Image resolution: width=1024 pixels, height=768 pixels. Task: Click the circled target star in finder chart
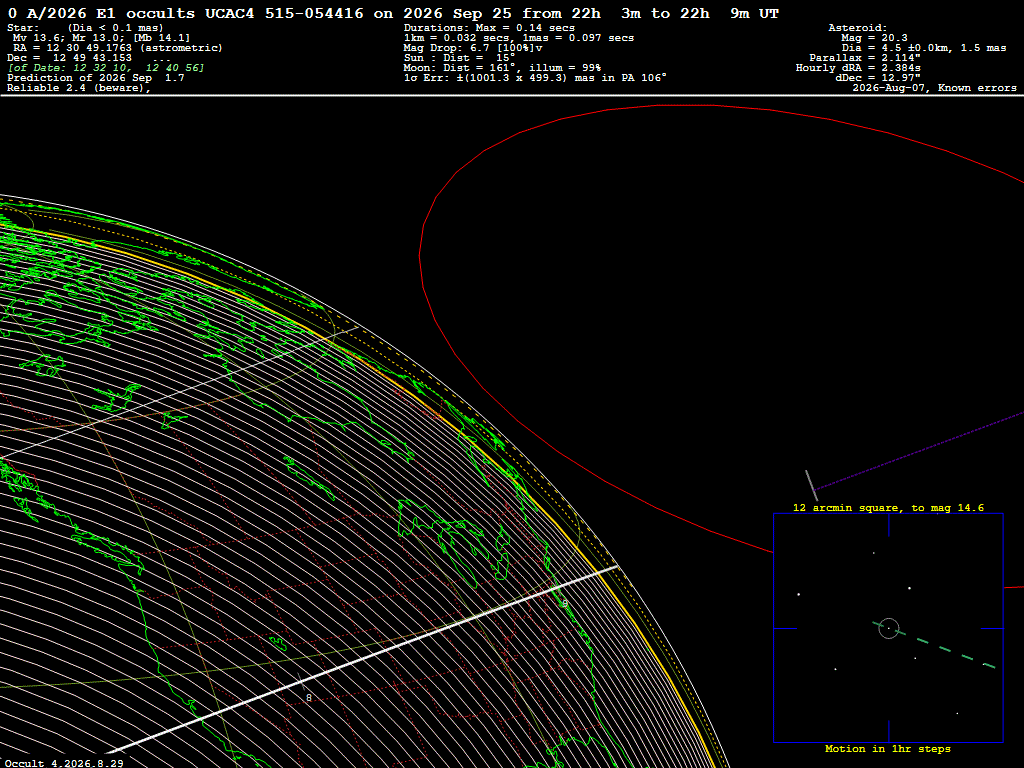click(x=889, y=628)
